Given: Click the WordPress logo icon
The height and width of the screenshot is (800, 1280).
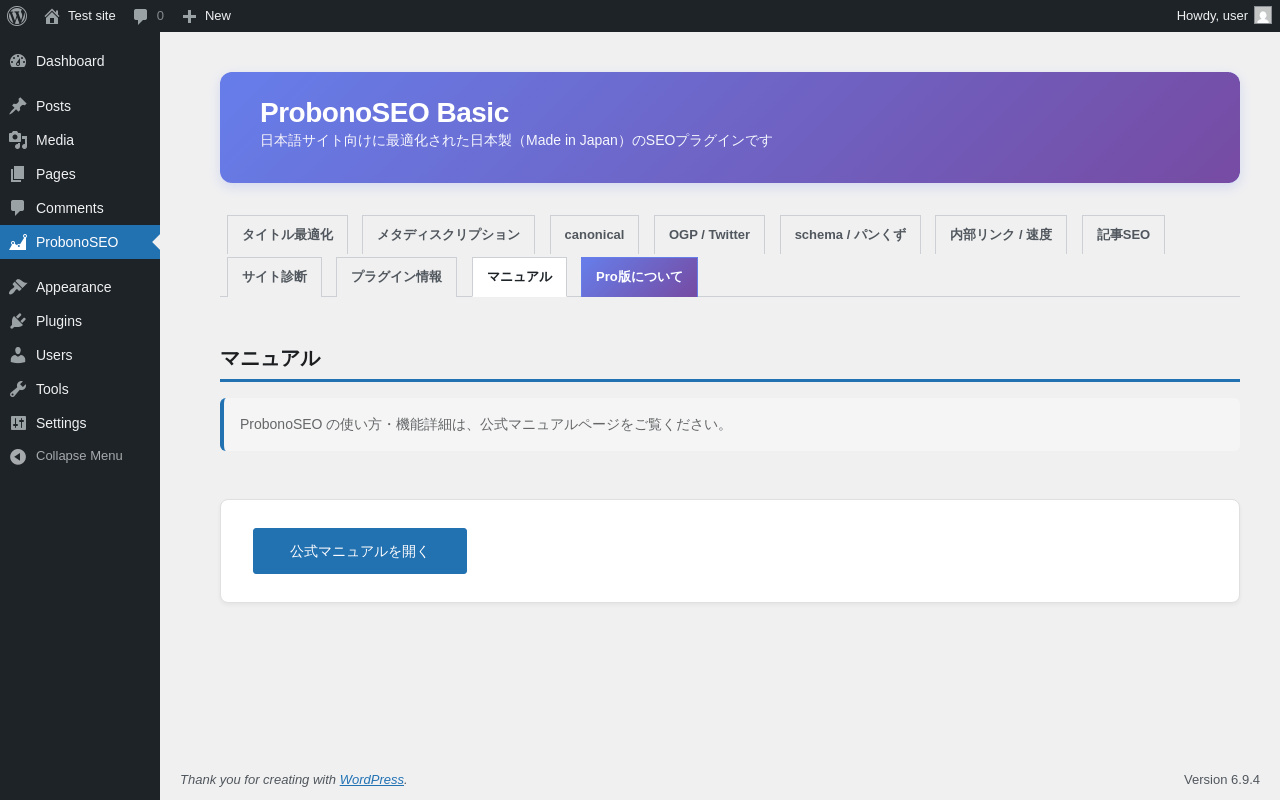Looking at the screenshot, I should pyautogui.click(x=17, y=16).
